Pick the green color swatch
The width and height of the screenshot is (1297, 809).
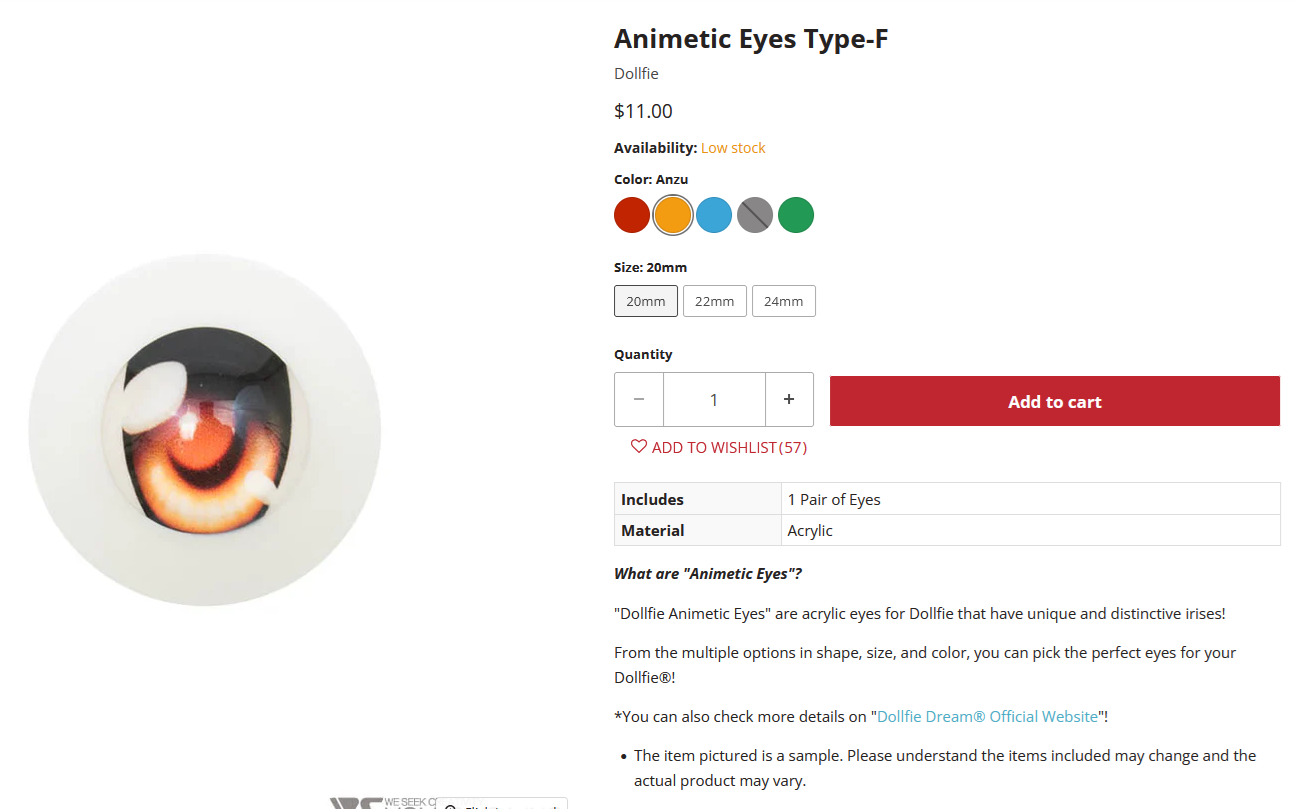coord(796,215)
